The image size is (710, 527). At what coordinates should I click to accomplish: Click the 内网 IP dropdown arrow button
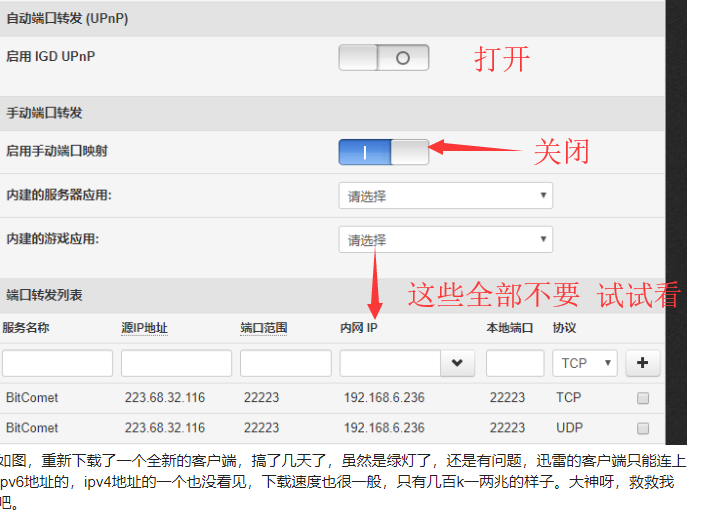(x=457, y=363)
